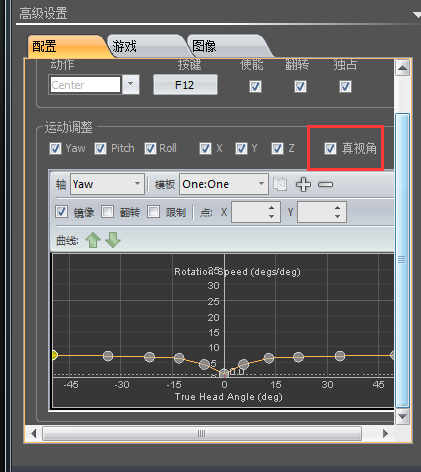Click the green down arrow beside 曲线

[113, 240]
